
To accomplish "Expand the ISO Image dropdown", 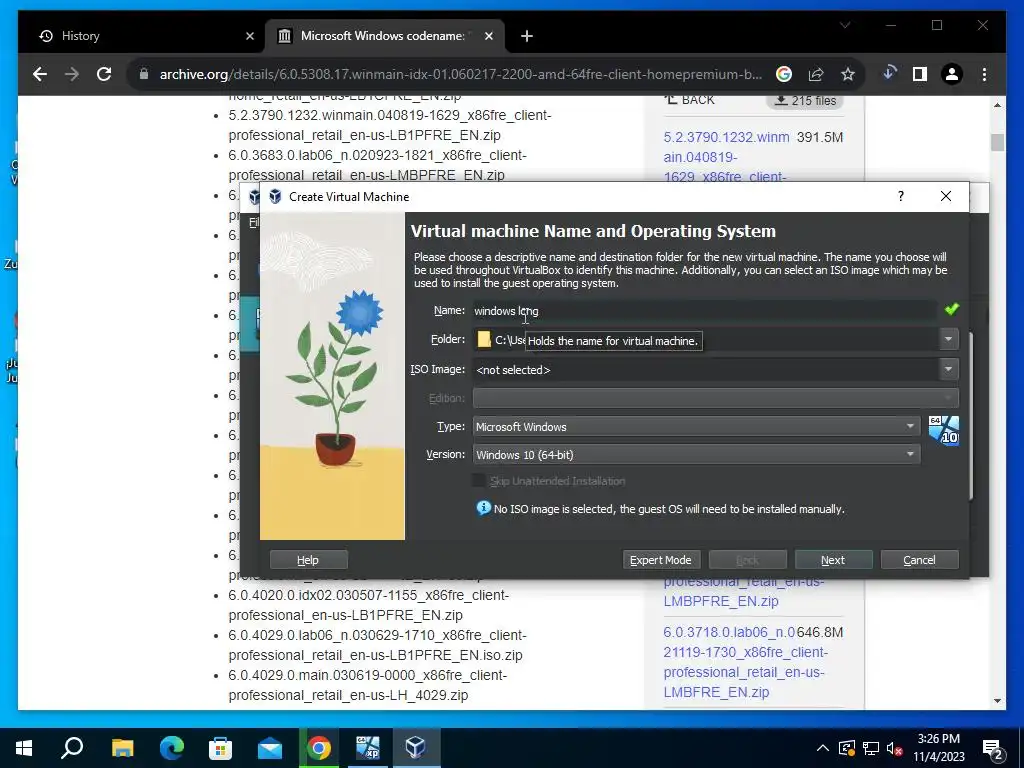I will 948,370.
